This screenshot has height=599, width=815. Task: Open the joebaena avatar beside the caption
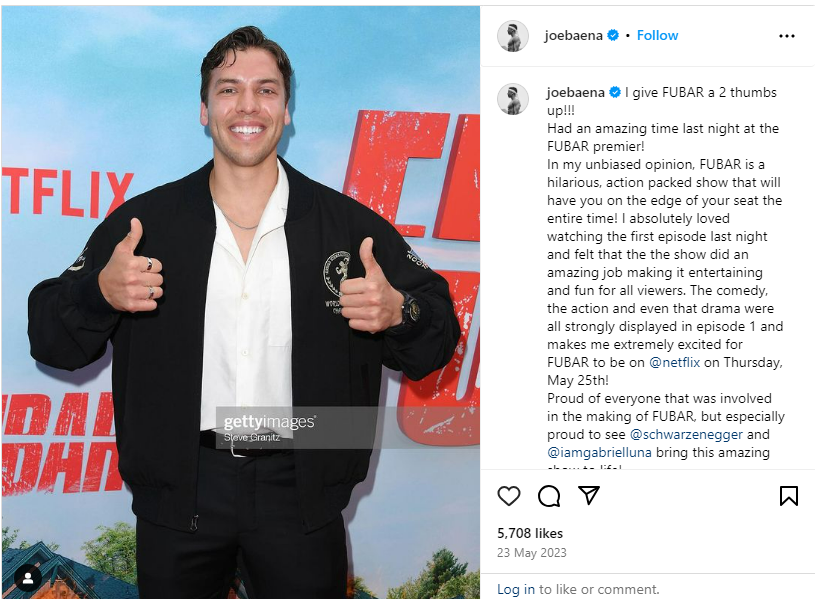(x=512, y=99)
